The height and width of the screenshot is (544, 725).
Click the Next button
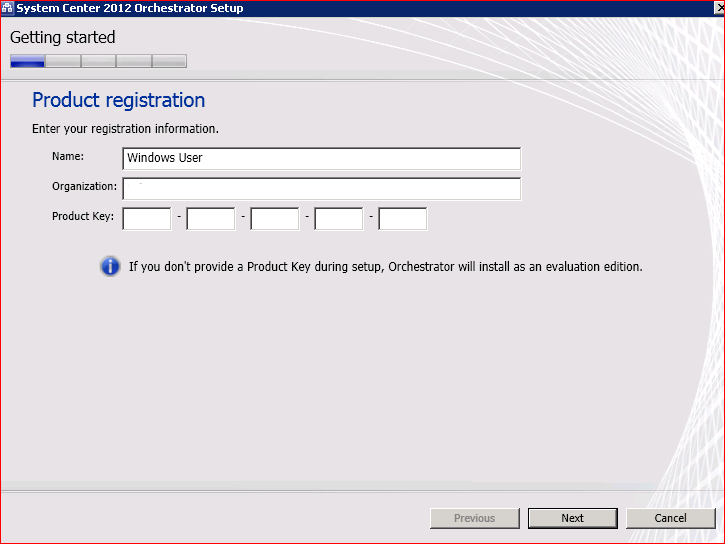point(572,518)
